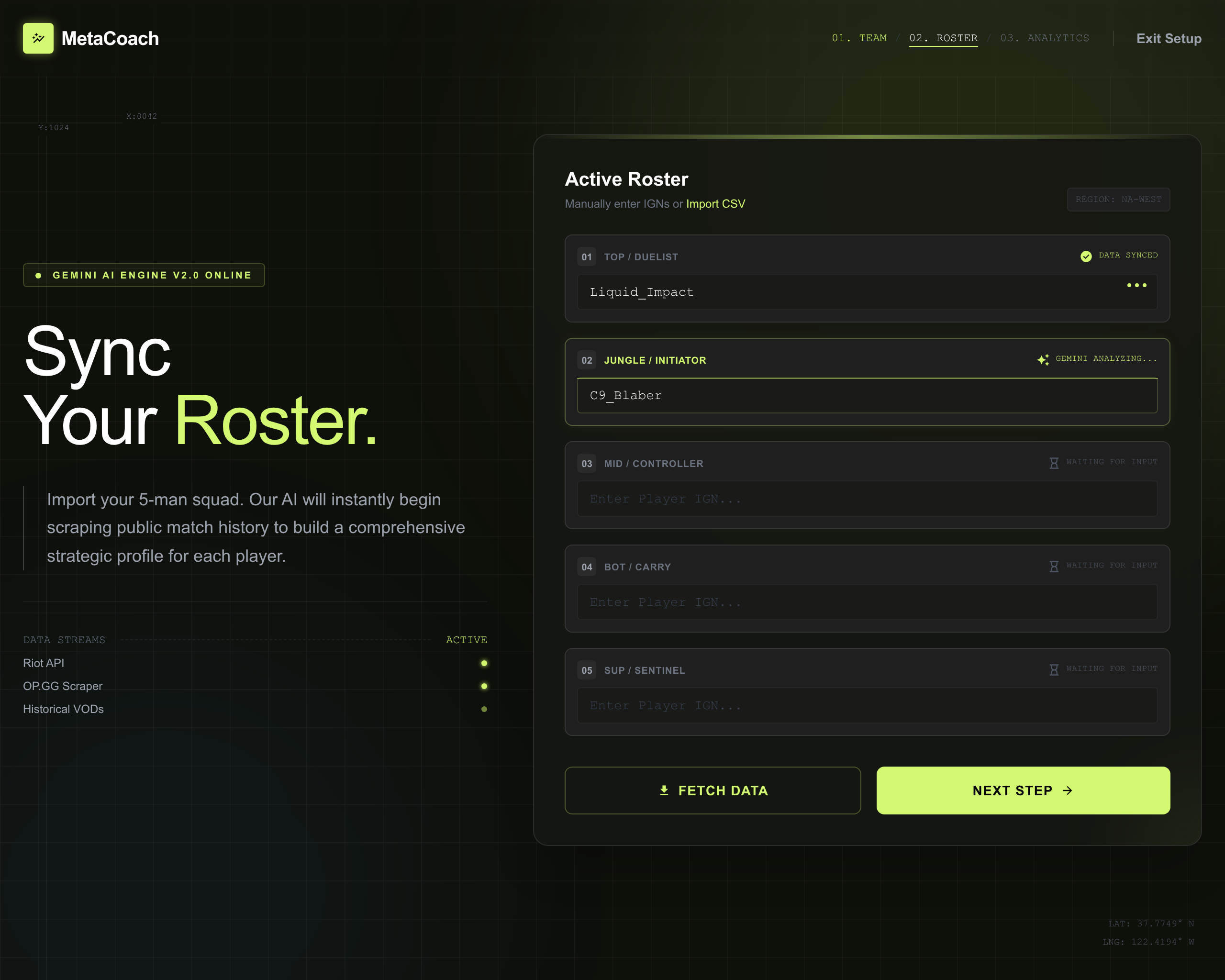
Task: Focus the C9_Blaber jungle input field
Action: pyautogui.click(x=867, y=395)
